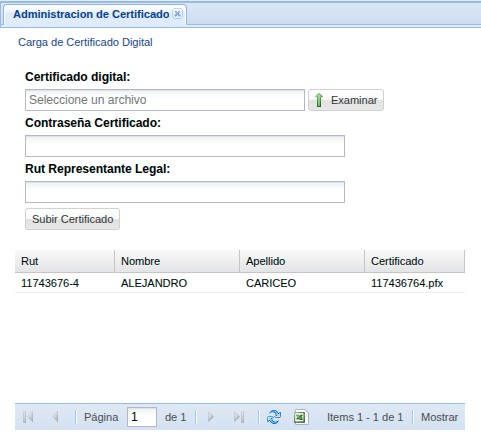Focus the Seleccione un archivo field
The image size is (481, 440).
tap(165, 100)
